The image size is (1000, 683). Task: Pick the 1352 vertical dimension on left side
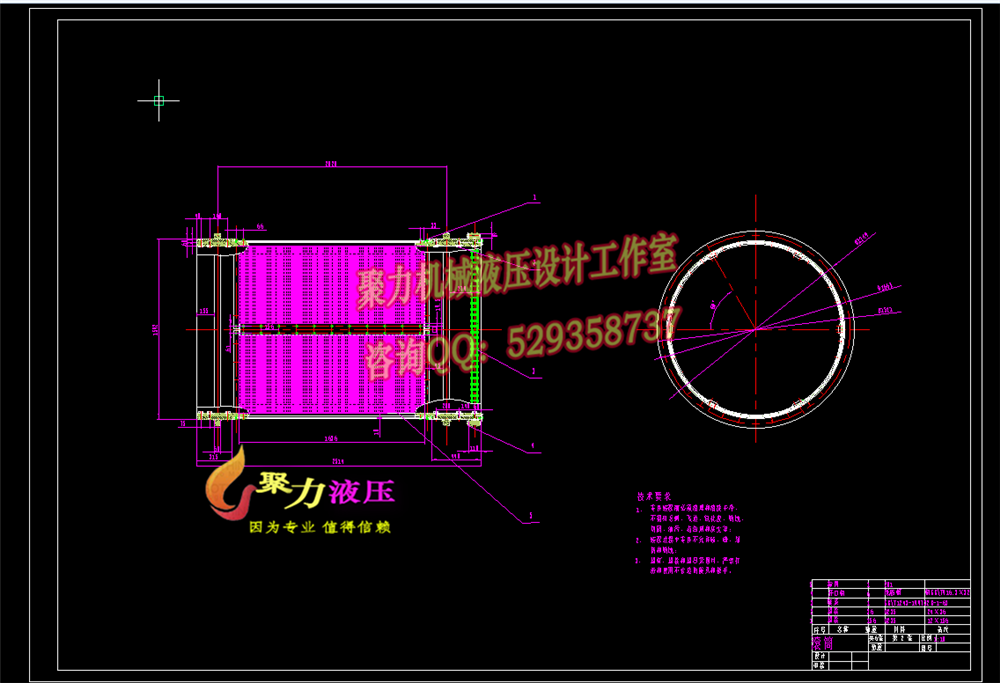155,329
